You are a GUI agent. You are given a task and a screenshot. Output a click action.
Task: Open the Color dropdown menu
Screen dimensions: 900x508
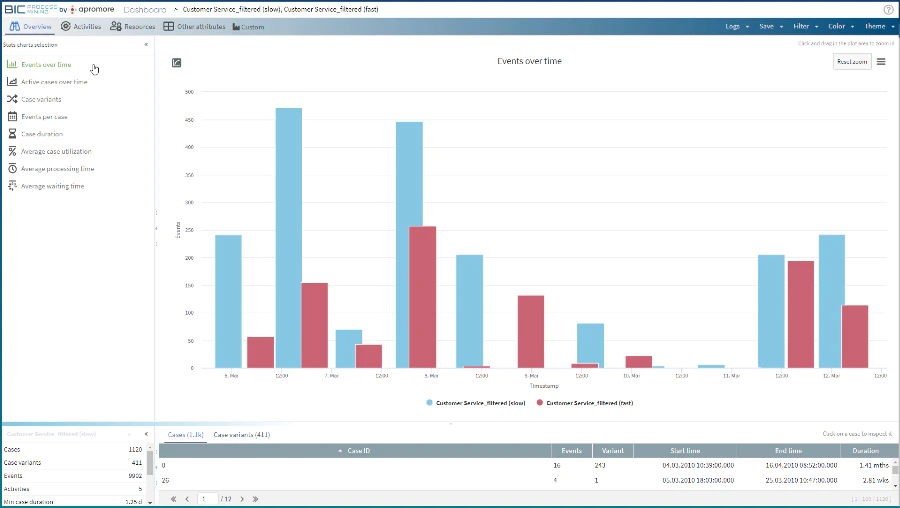[841, 26]
